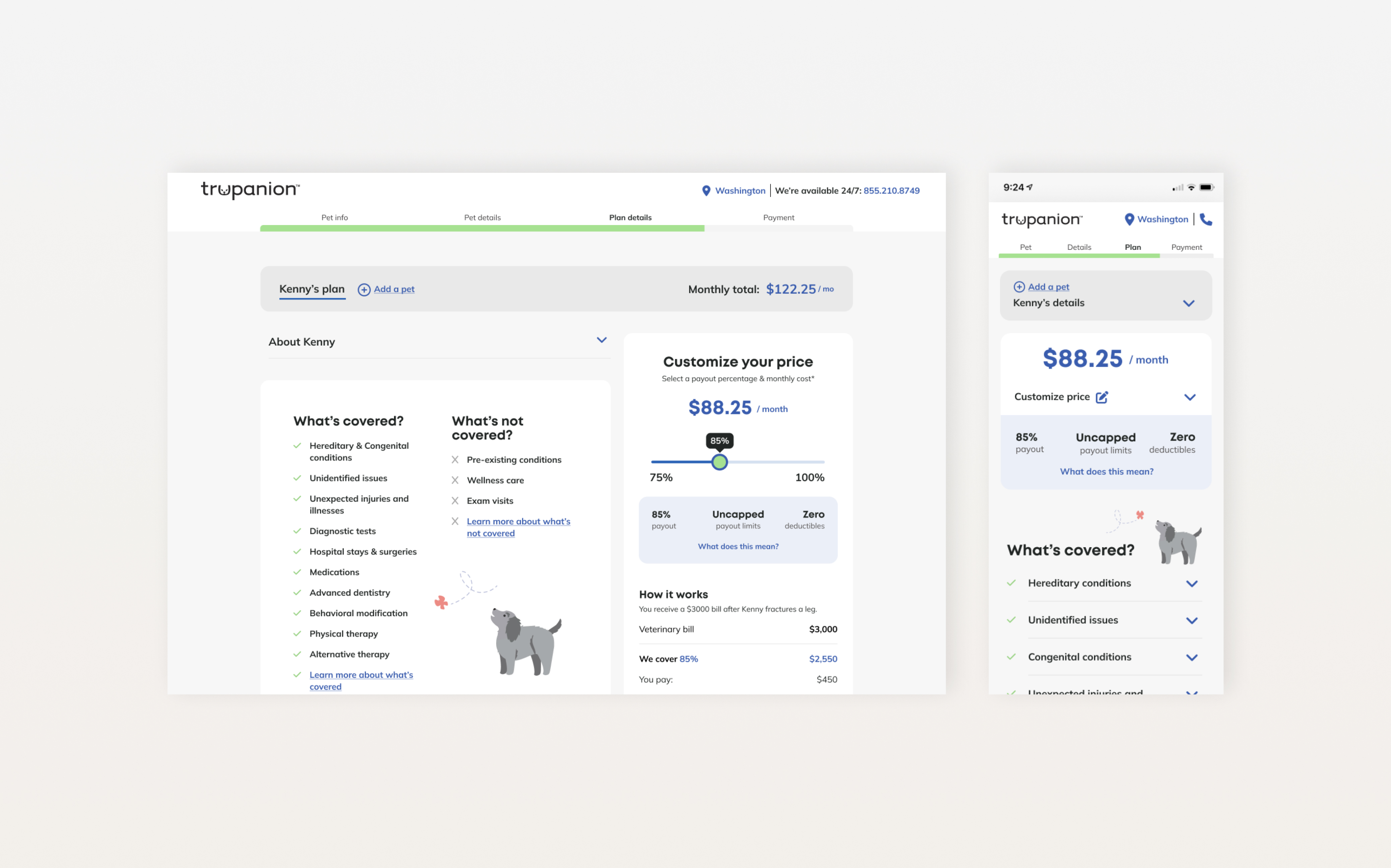The width and height of the screenshot is (1391, 868).
Task: Call 855.210.8749 from the desktop header
Action: [891, 190]
